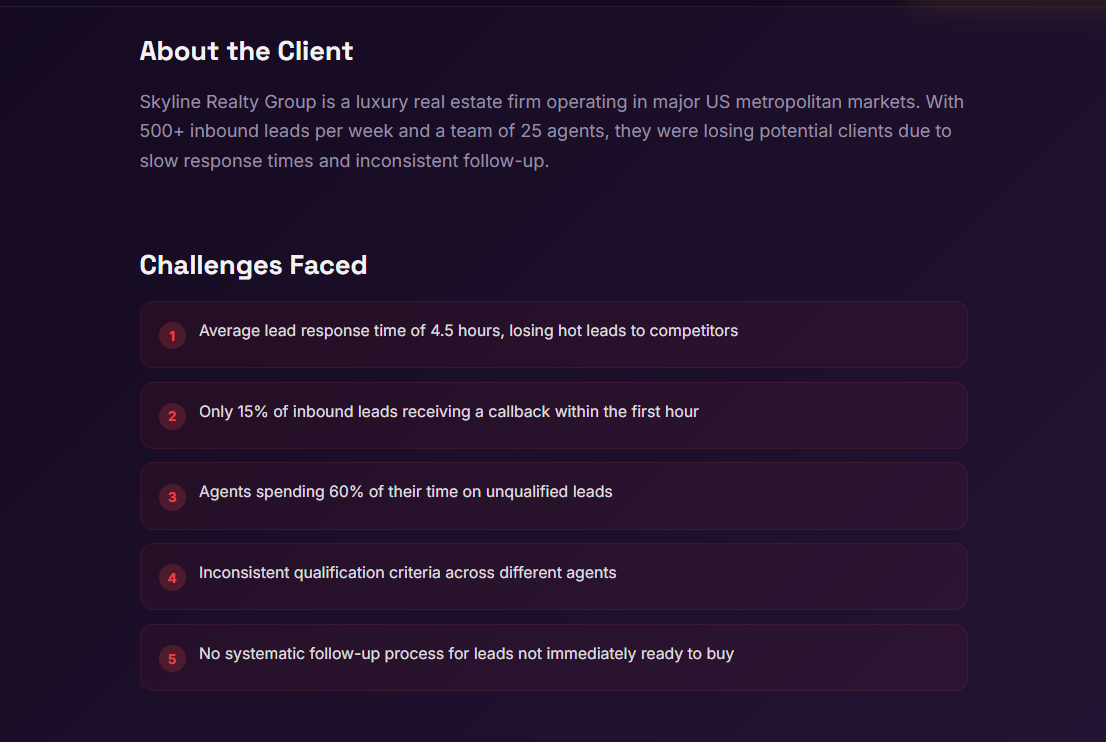
Task: Open the average lead response time challenge card
Action: (x=553, y=335)
